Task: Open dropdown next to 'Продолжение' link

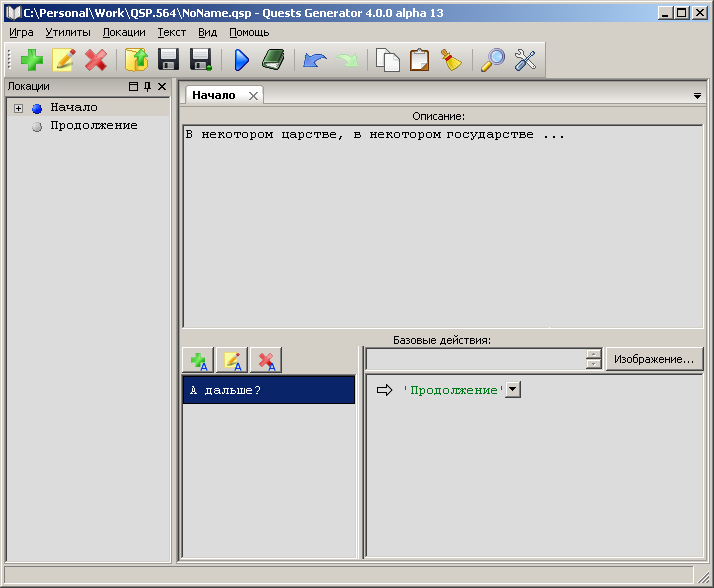Action: (514, 389)
